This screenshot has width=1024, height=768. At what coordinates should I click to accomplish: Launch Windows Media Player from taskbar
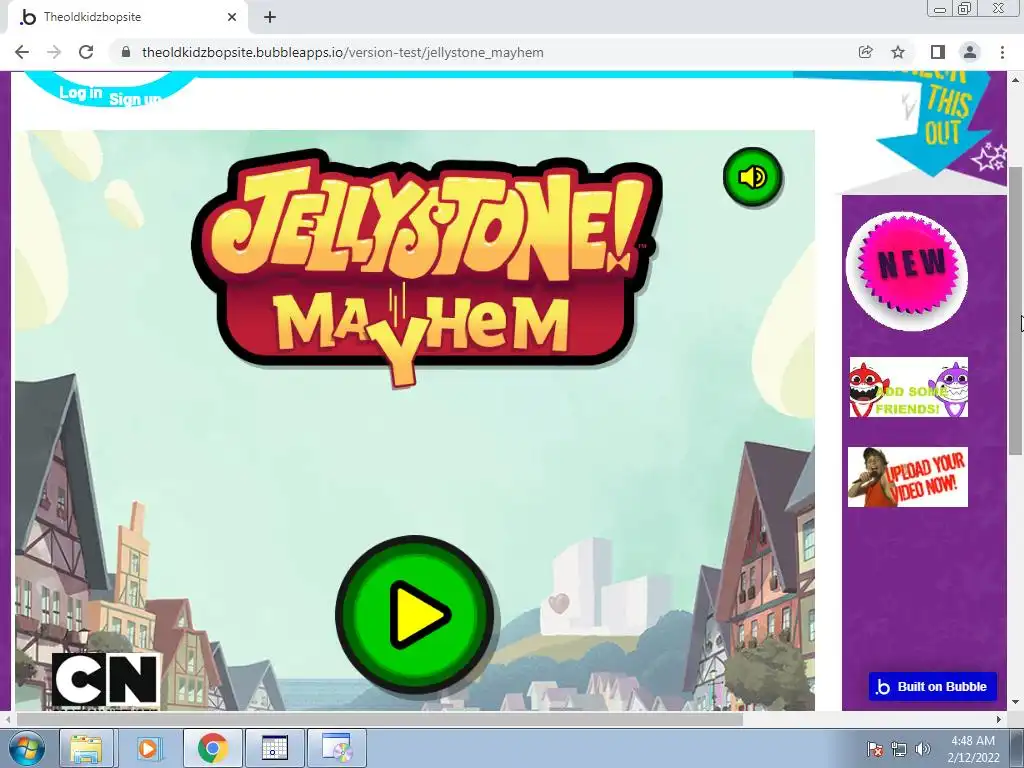(x=148, y=748)
